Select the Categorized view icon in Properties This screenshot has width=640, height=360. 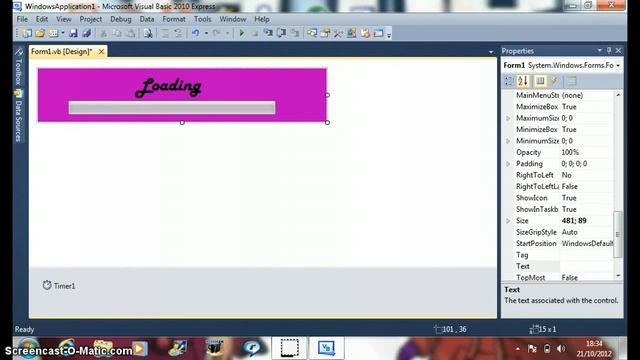click(509, 81)
